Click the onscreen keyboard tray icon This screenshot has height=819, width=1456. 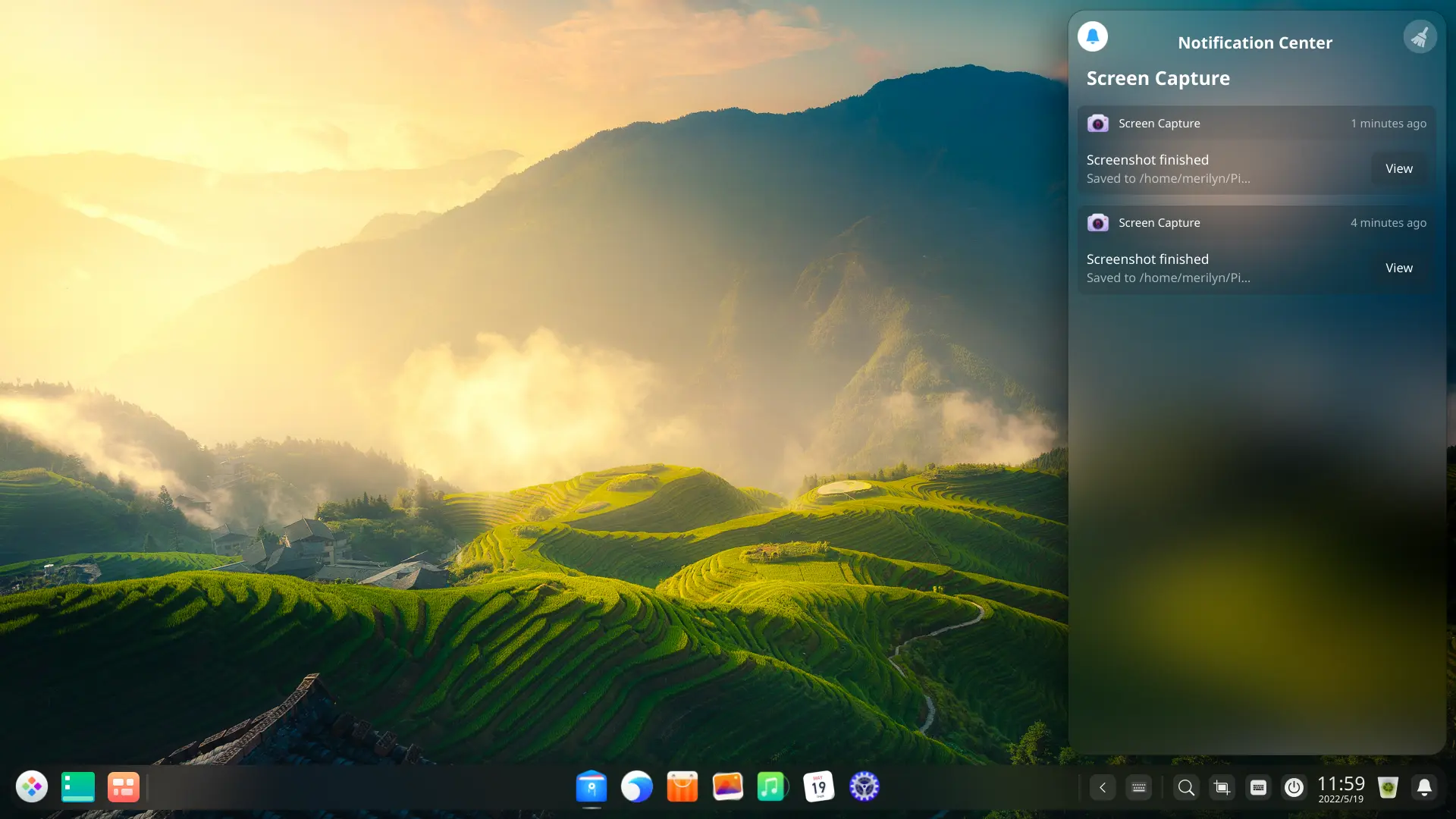[x=1139, y=788]
